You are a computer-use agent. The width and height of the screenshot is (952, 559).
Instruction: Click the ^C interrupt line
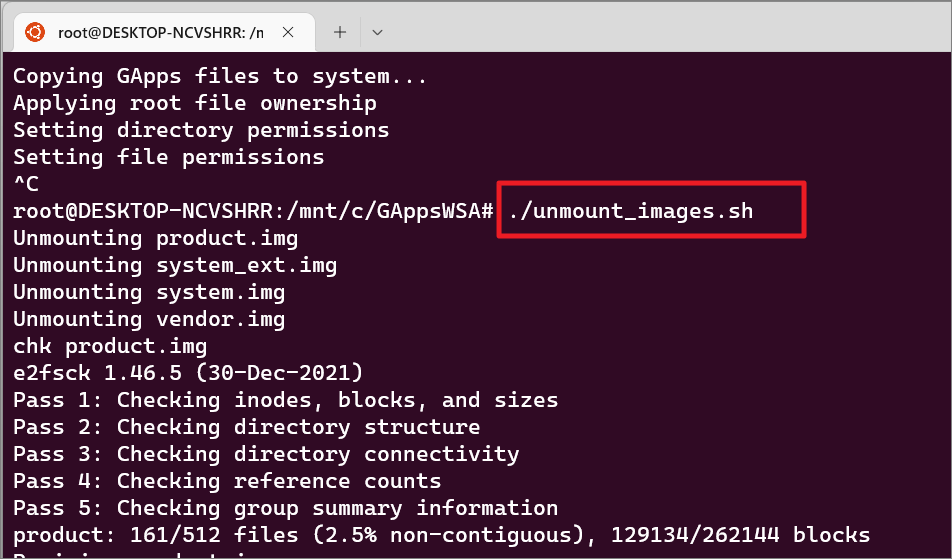(26, 183)
